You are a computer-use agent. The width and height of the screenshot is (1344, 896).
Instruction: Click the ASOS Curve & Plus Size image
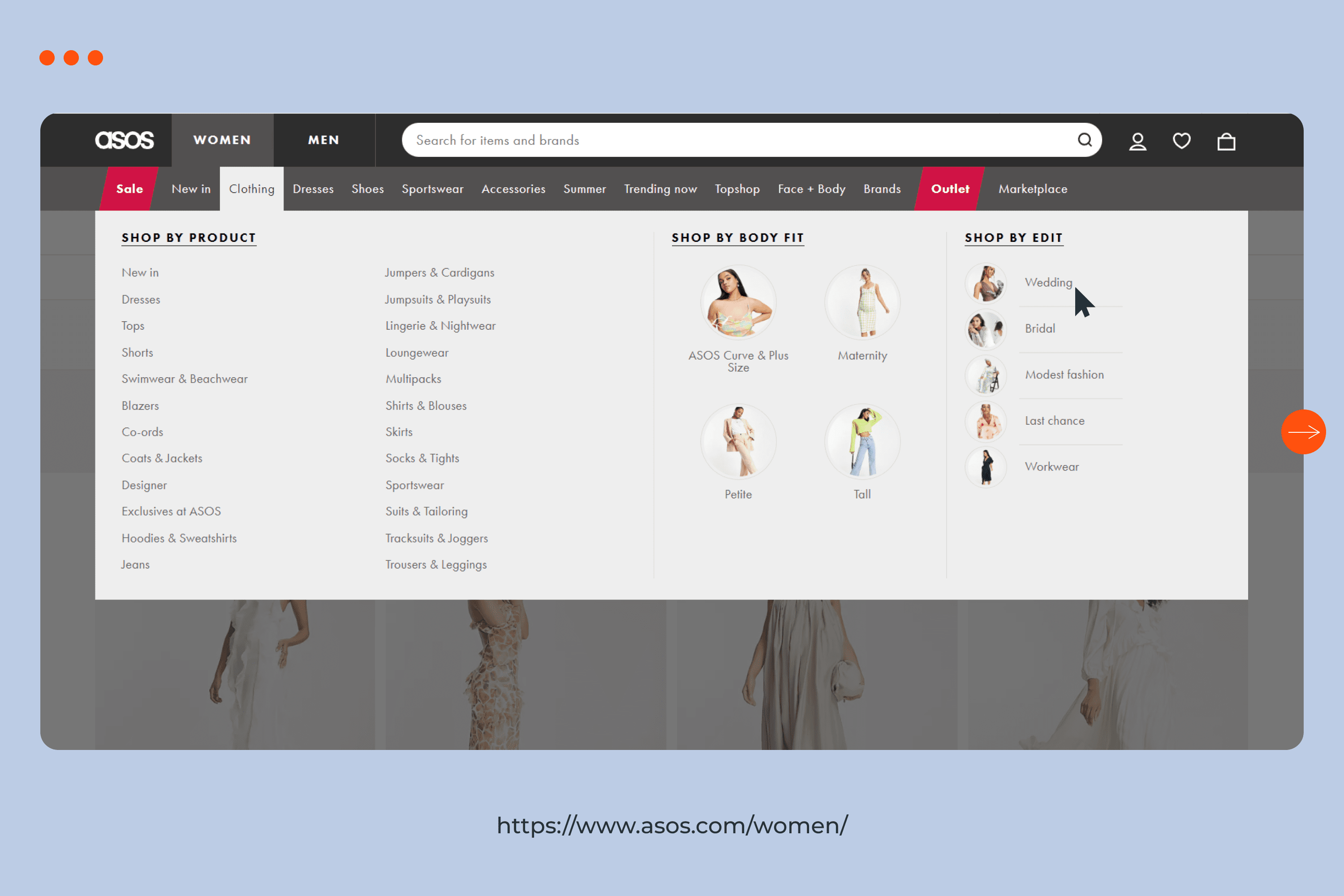point(738,302)
